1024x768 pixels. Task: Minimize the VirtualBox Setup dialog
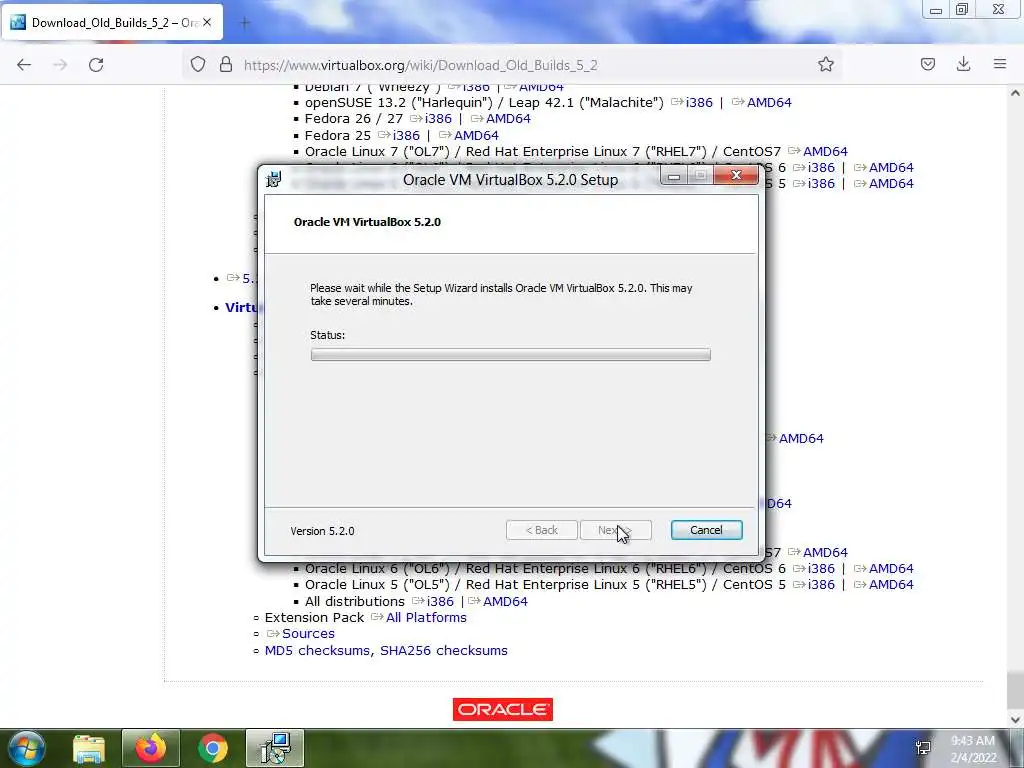click(674, 176)
